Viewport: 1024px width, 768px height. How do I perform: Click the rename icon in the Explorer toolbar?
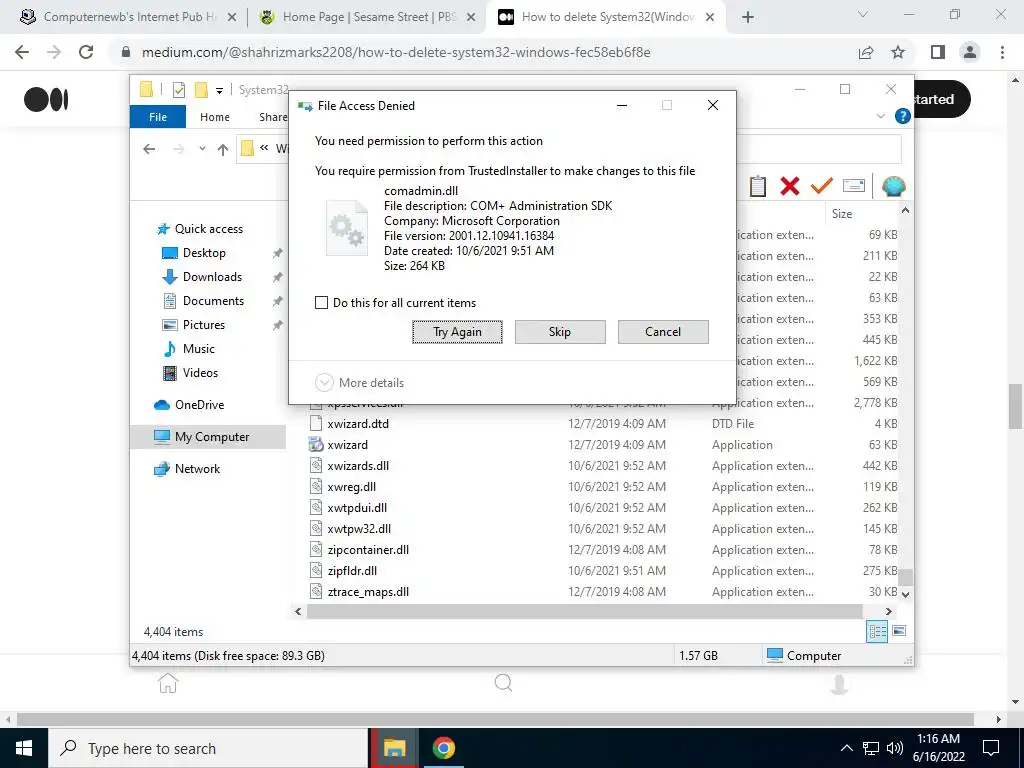[x=854, y=186]
